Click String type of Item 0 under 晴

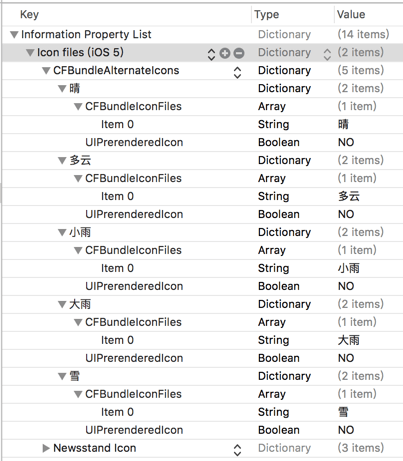(273, 125)
